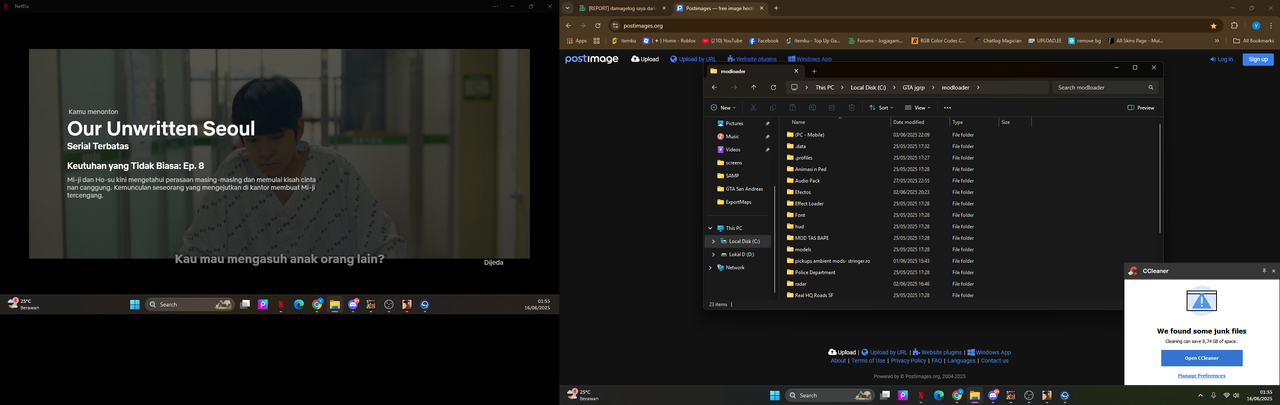The height and width of the screenshot is (405, 1280).
Task: Show hidden system tray icons
Action: point(1201,395)
